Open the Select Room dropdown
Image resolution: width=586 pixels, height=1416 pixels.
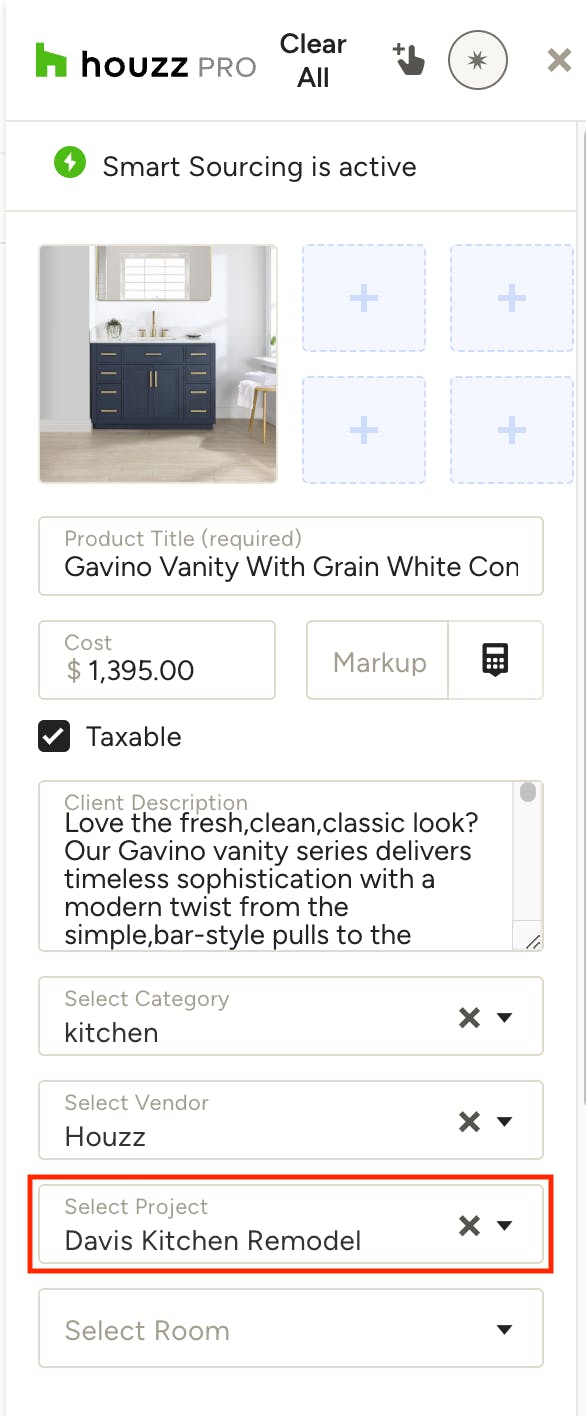(291, 1329)
